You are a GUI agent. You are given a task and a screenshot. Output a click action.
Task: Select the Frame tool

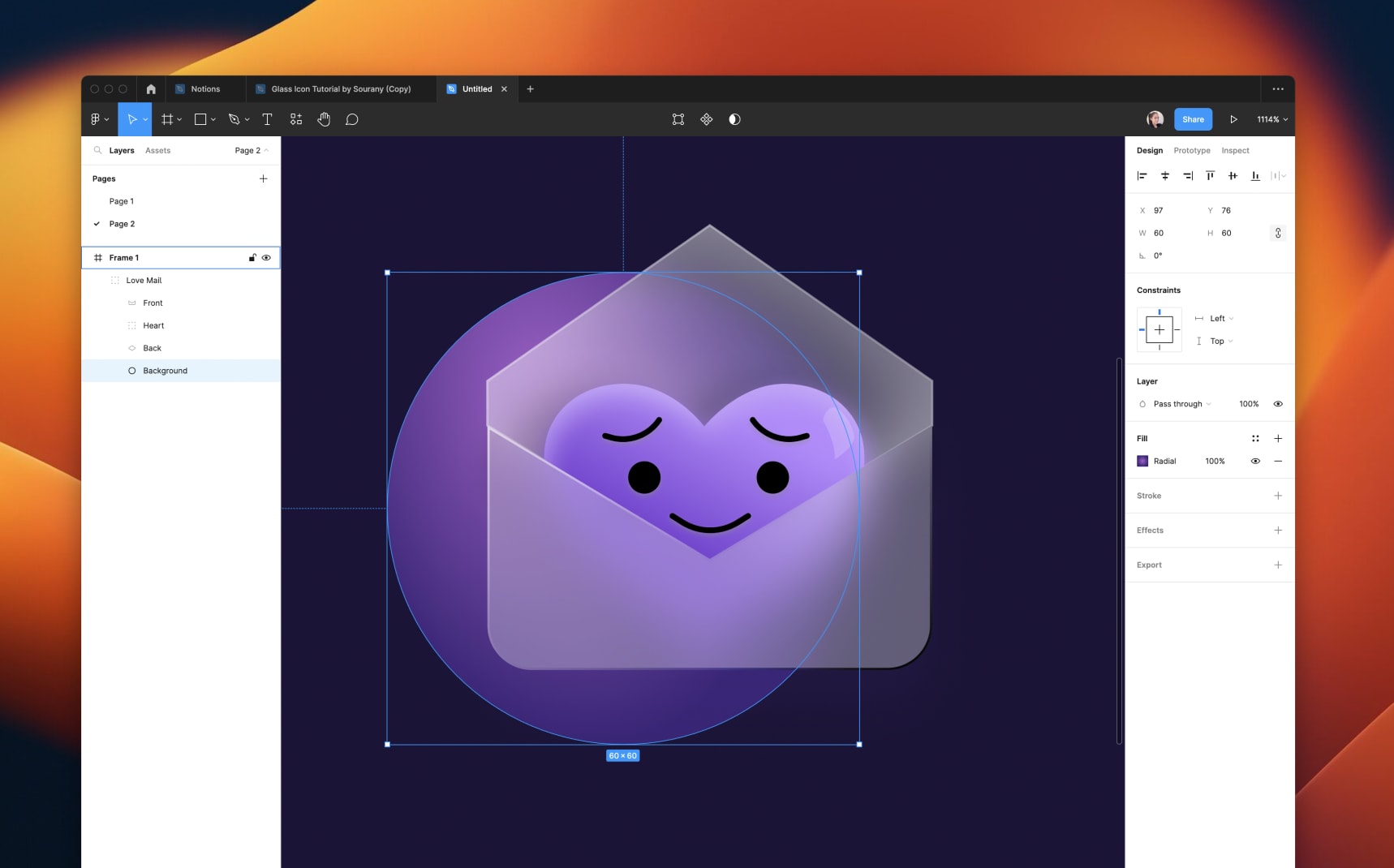point(167,119)
